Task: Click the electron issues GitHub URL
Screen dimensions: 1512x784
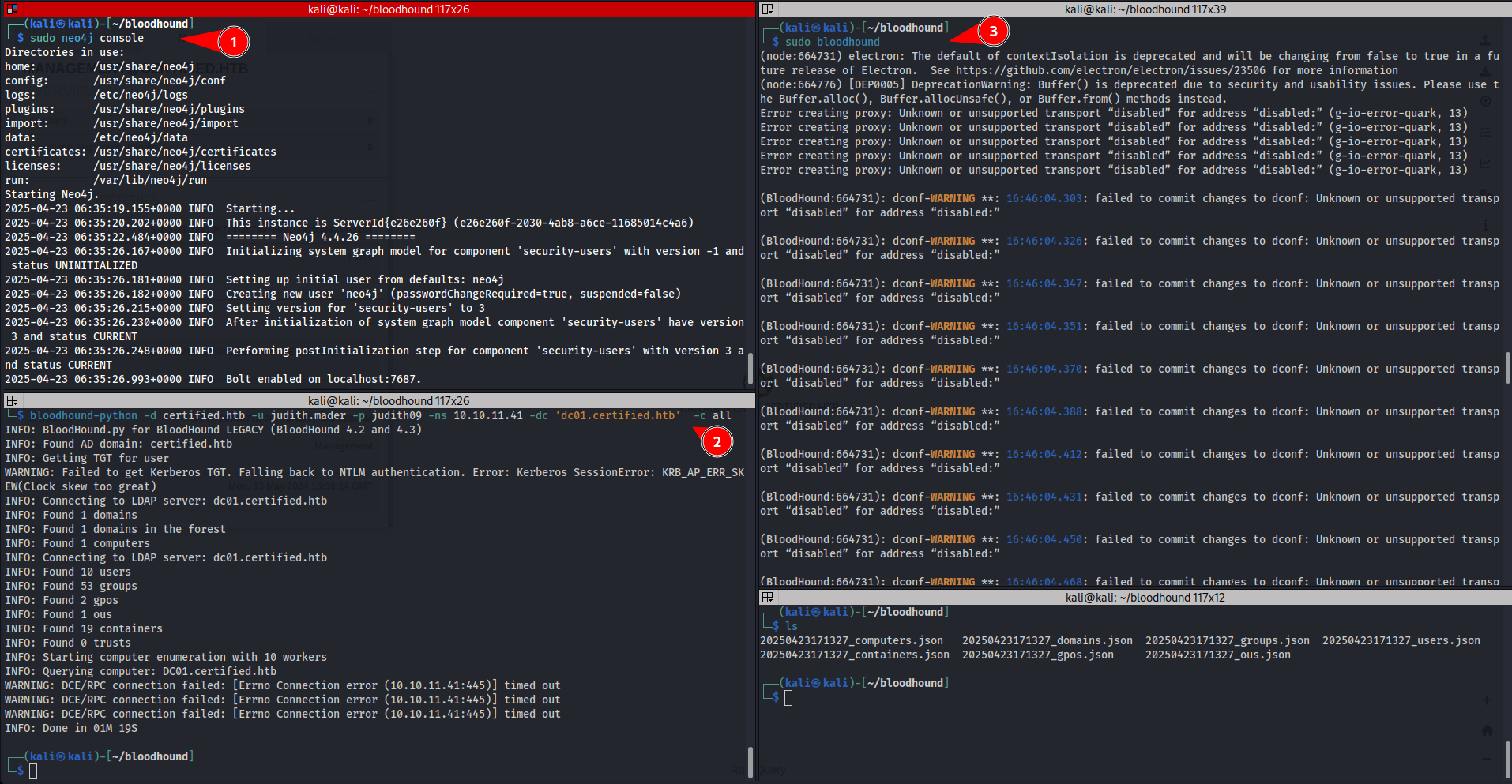Action: [x=1111, y=70]
